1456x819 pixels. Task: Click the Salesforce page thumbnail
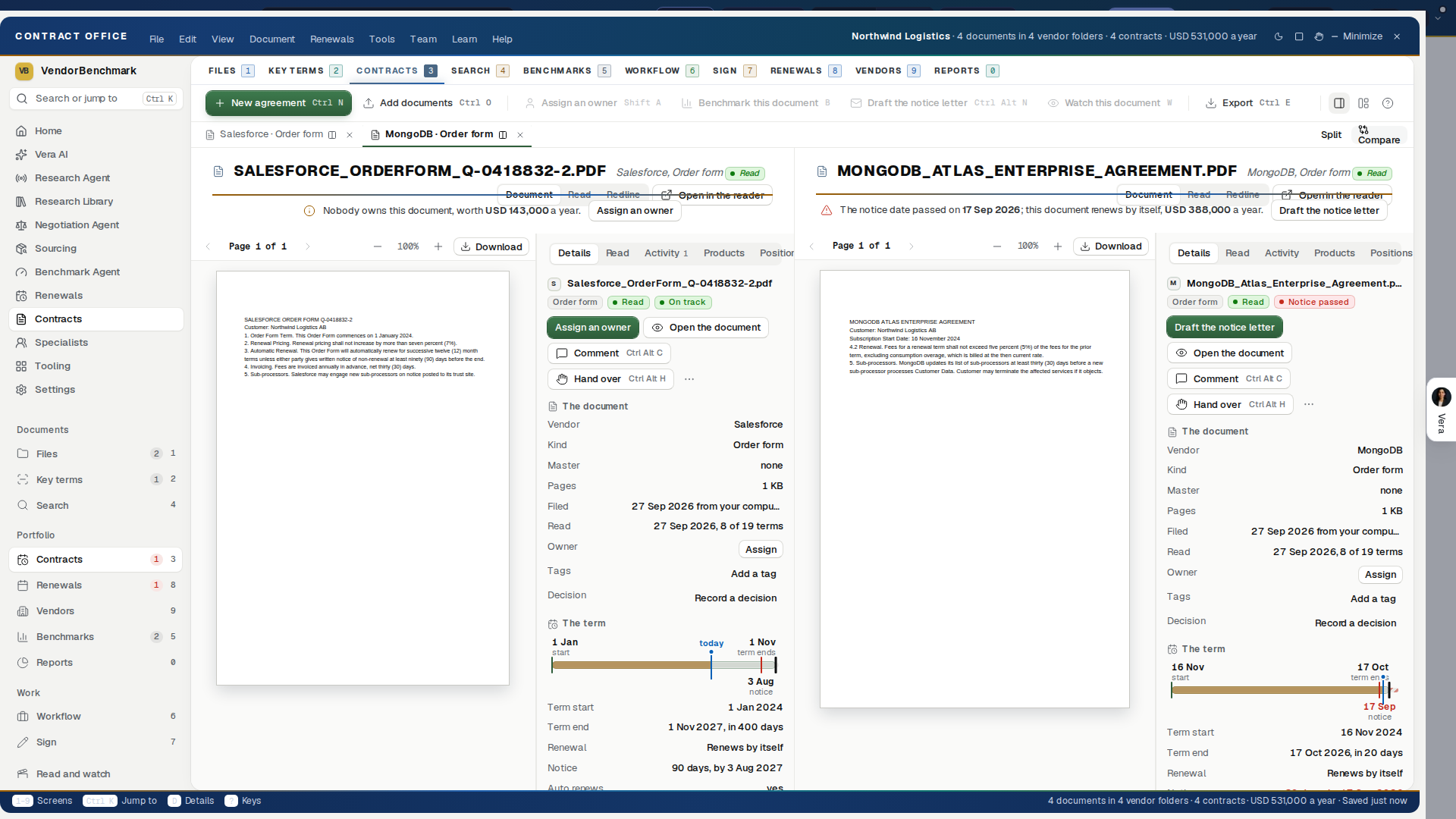coord(362,479)
